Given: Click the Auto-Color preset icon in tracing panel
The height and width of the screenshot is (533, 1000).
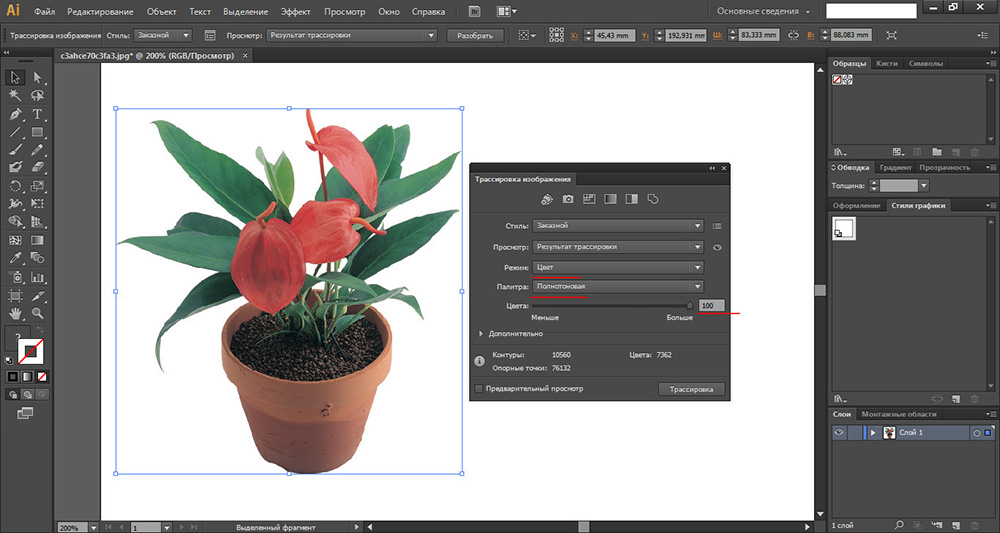Looking at the screenshot, I should [548, 199].
